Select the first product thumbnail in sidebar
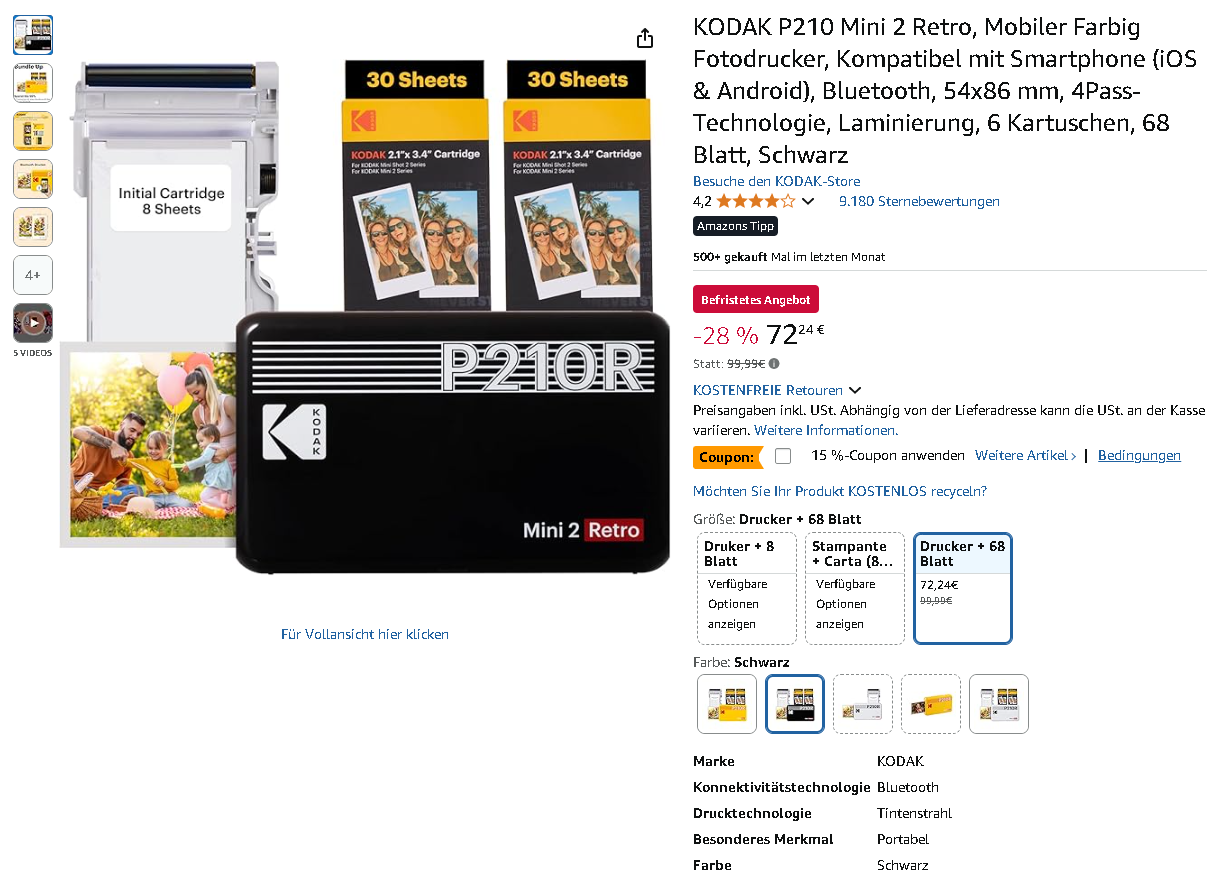 point(33,35)
